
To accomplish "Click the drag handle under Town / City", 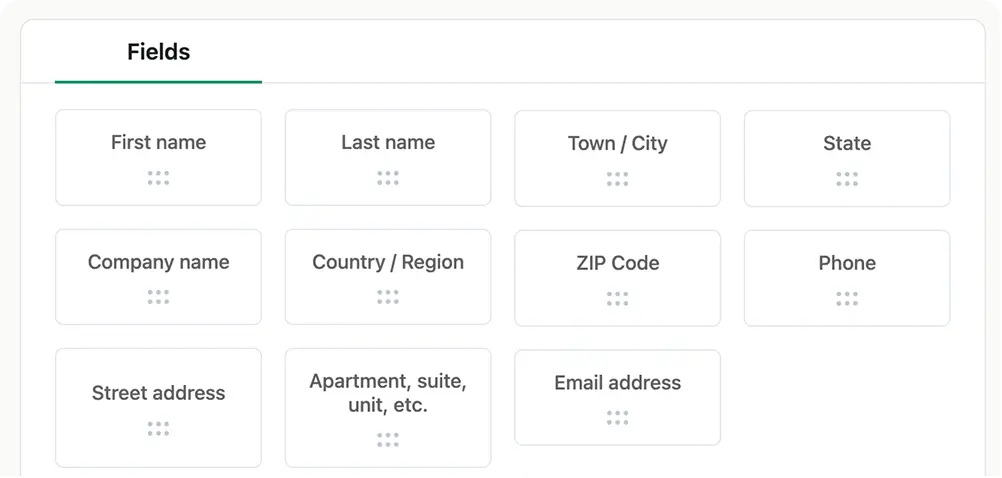I will click(x=617, y=179).
